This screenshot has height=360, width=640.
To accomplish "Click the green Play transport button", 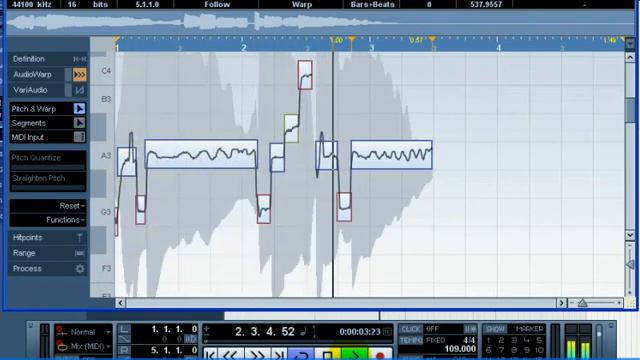I will (x=354, y=355).
